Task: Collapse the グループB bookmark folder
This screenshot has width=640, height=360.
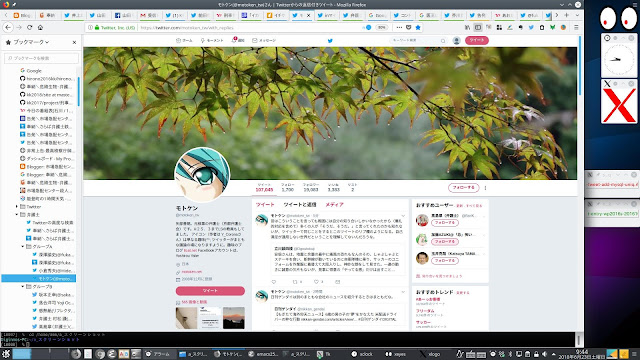Action: (23, 287)
